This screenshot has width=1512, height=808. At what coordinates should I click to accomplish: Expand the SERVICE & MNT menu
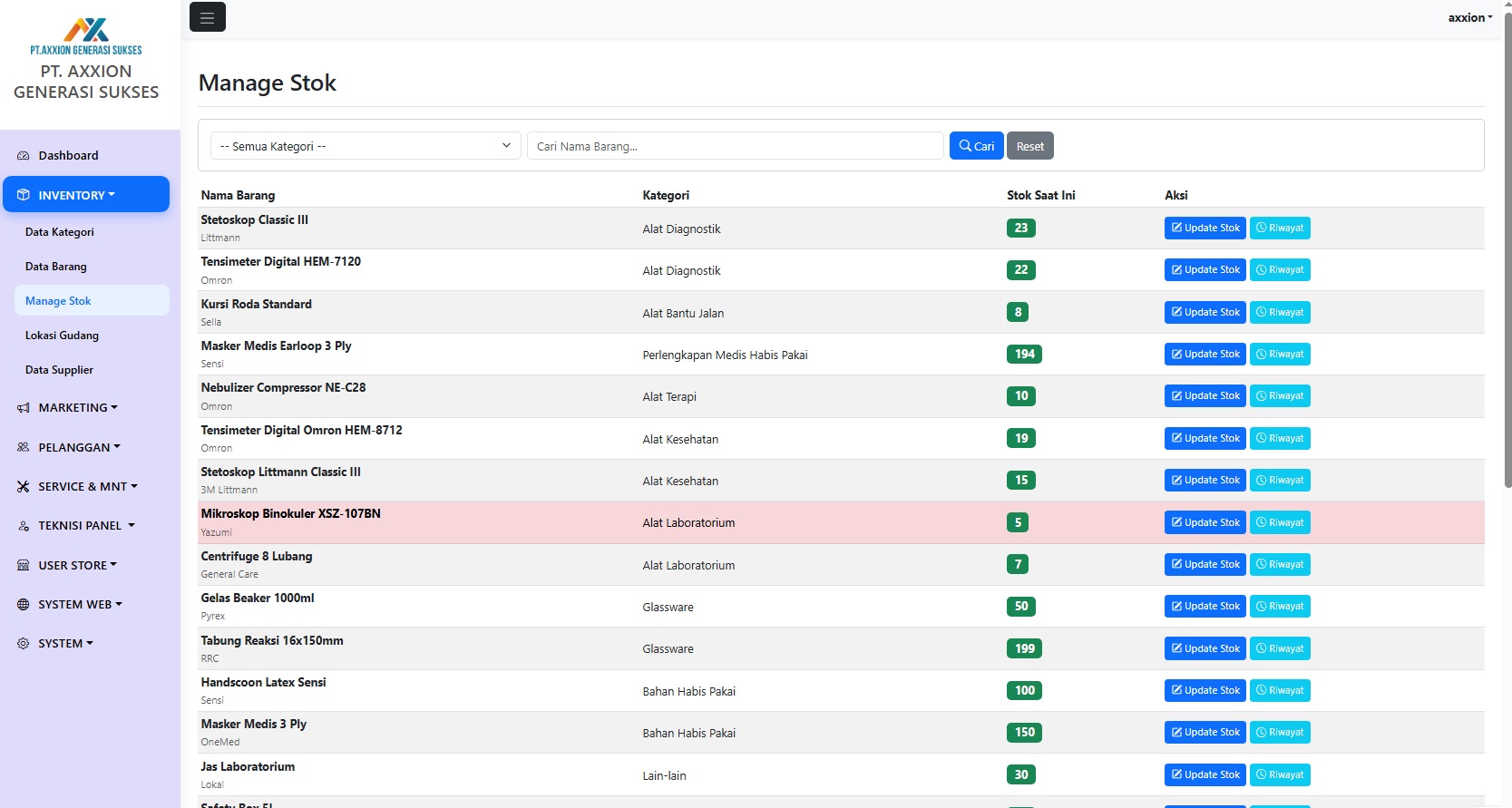coord(86,487)
